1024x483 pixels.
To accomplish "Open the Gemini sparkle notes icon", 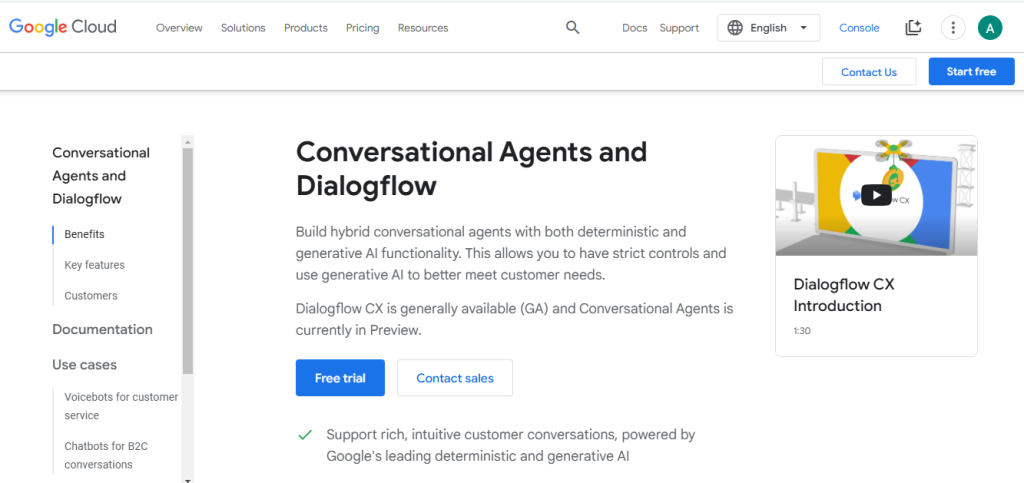I will 913,28.
